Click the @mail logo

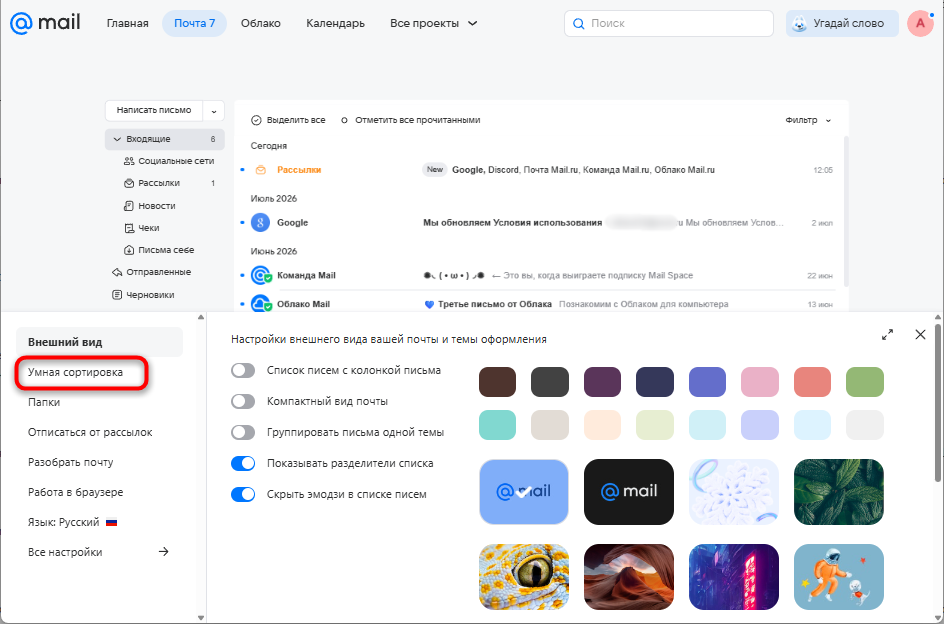pos(45,23)
